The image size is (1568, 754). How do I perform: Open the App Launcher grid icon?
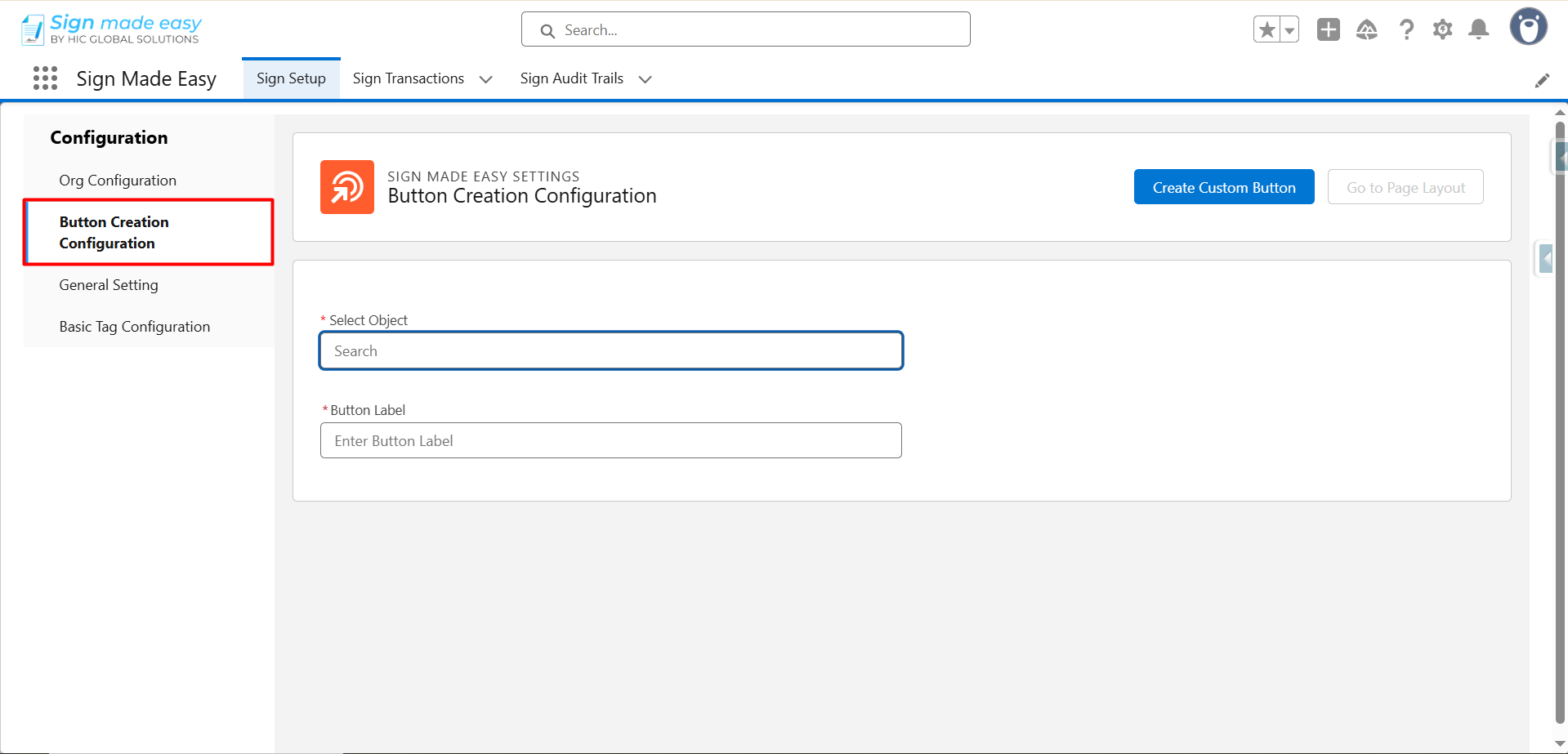tap(45, 78)
